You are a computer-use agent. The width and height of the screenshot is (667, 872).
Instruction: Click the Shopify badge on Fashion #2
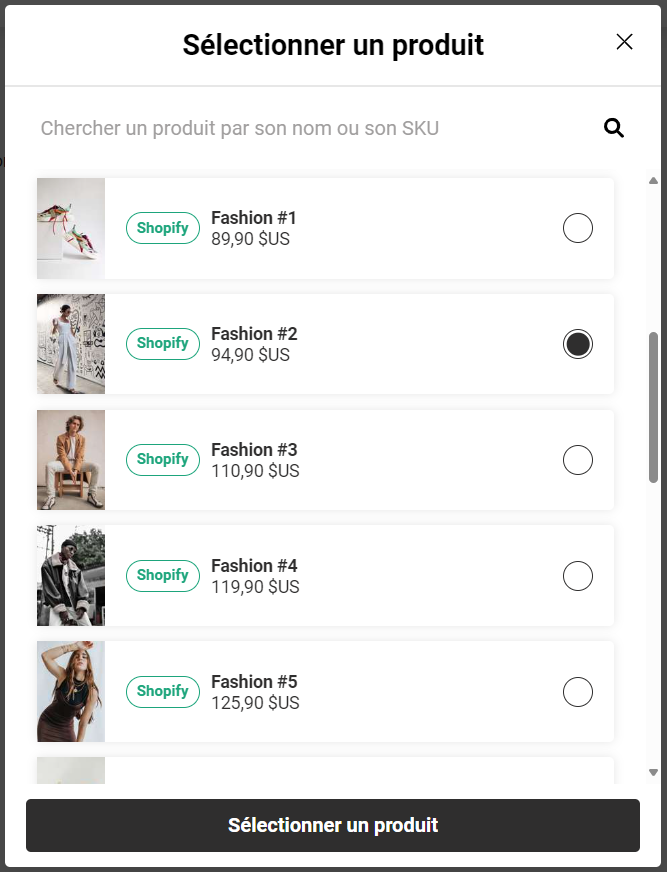point(162,343)
